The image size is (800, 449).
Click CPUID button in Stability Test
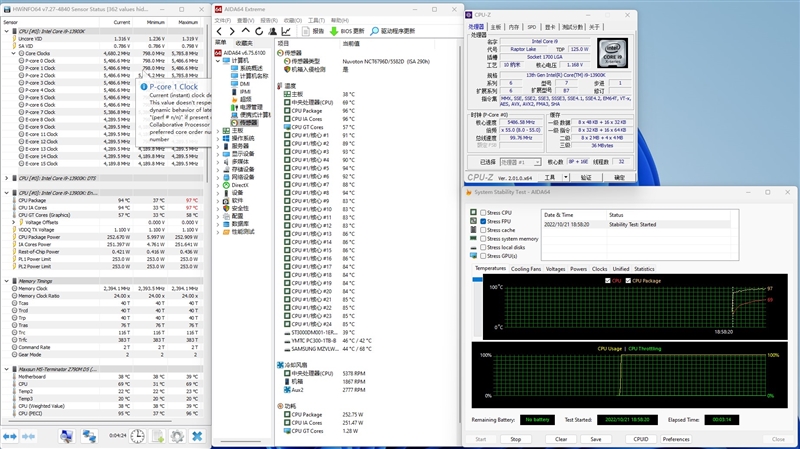click(641, 439)
